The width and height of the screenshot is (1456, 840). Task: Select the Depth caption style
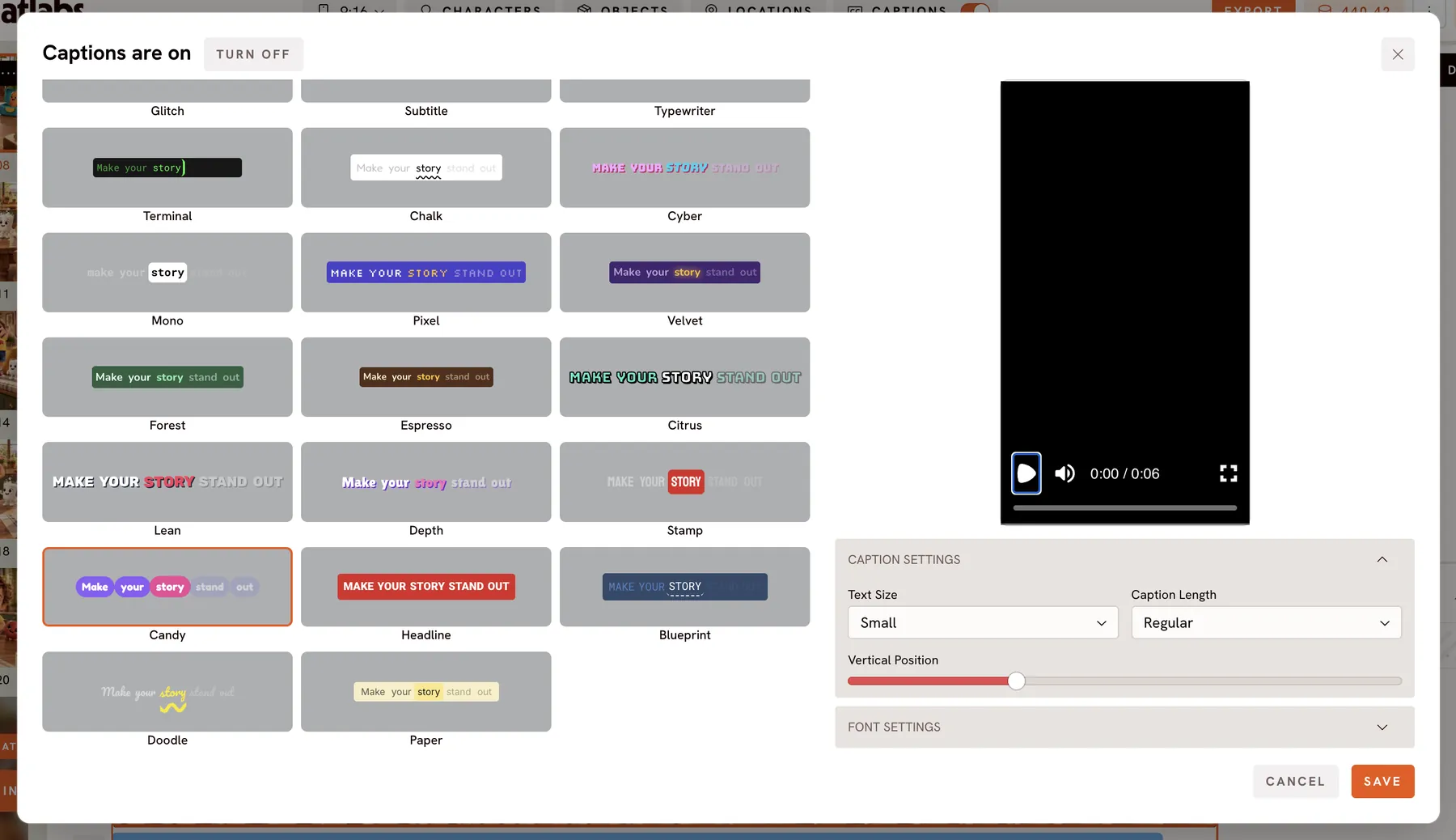pyautogui.click(x=426, y=482)
